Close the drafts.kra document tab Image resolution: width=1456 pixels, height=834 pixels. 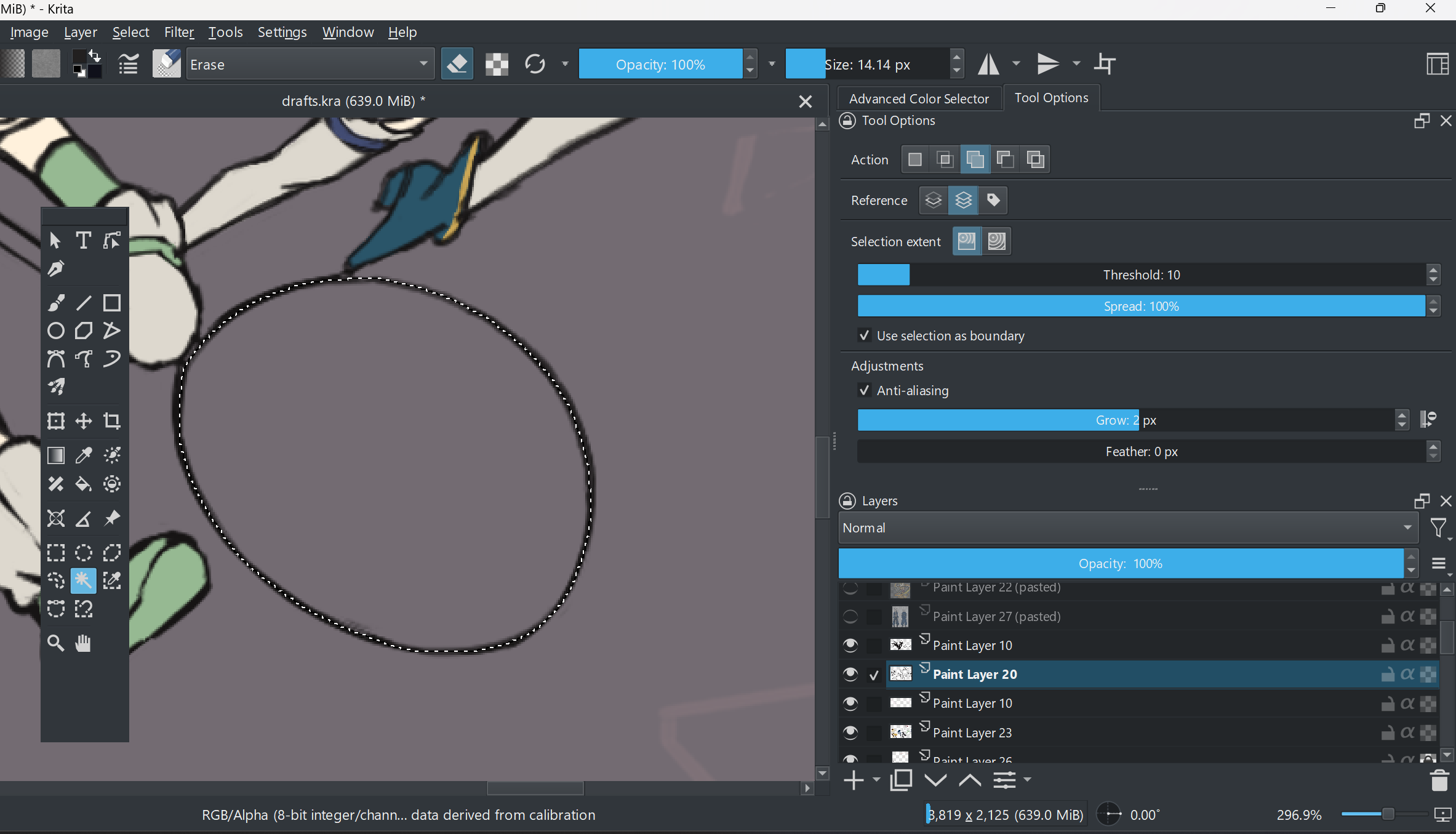pos(805,102)
